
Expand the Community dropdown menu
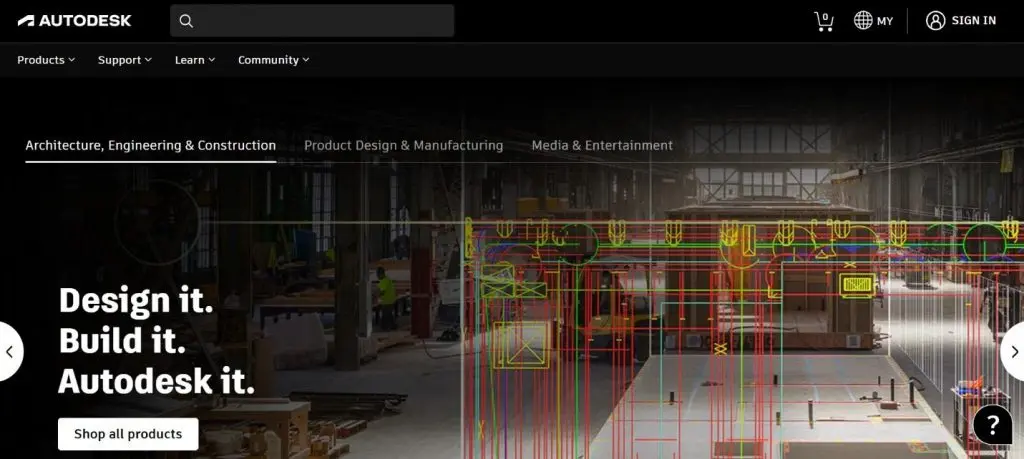tap(273, 60)
